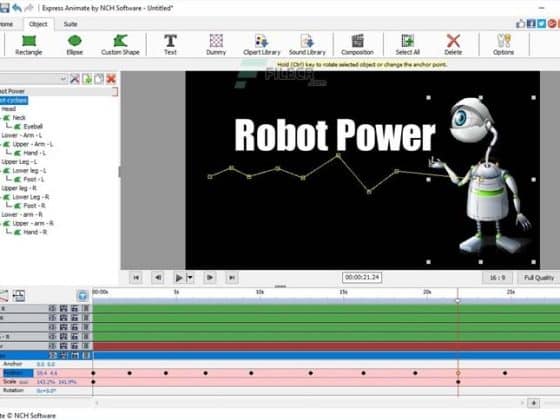The height and width of the screenshot is (420, 560).
Task: Select the 'Foot - R' tree item
Action: pos(35,206)
